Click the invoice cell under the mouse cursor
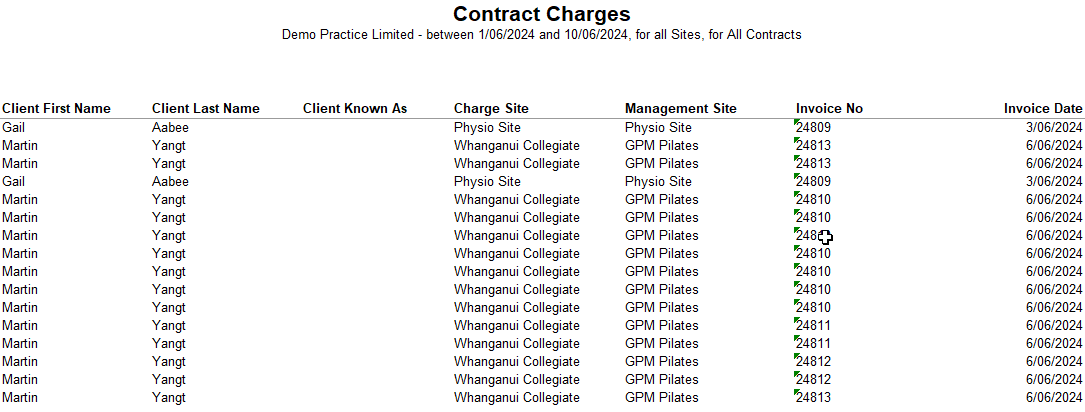This screenshot has width=1085, height=412. click(814, 235)
